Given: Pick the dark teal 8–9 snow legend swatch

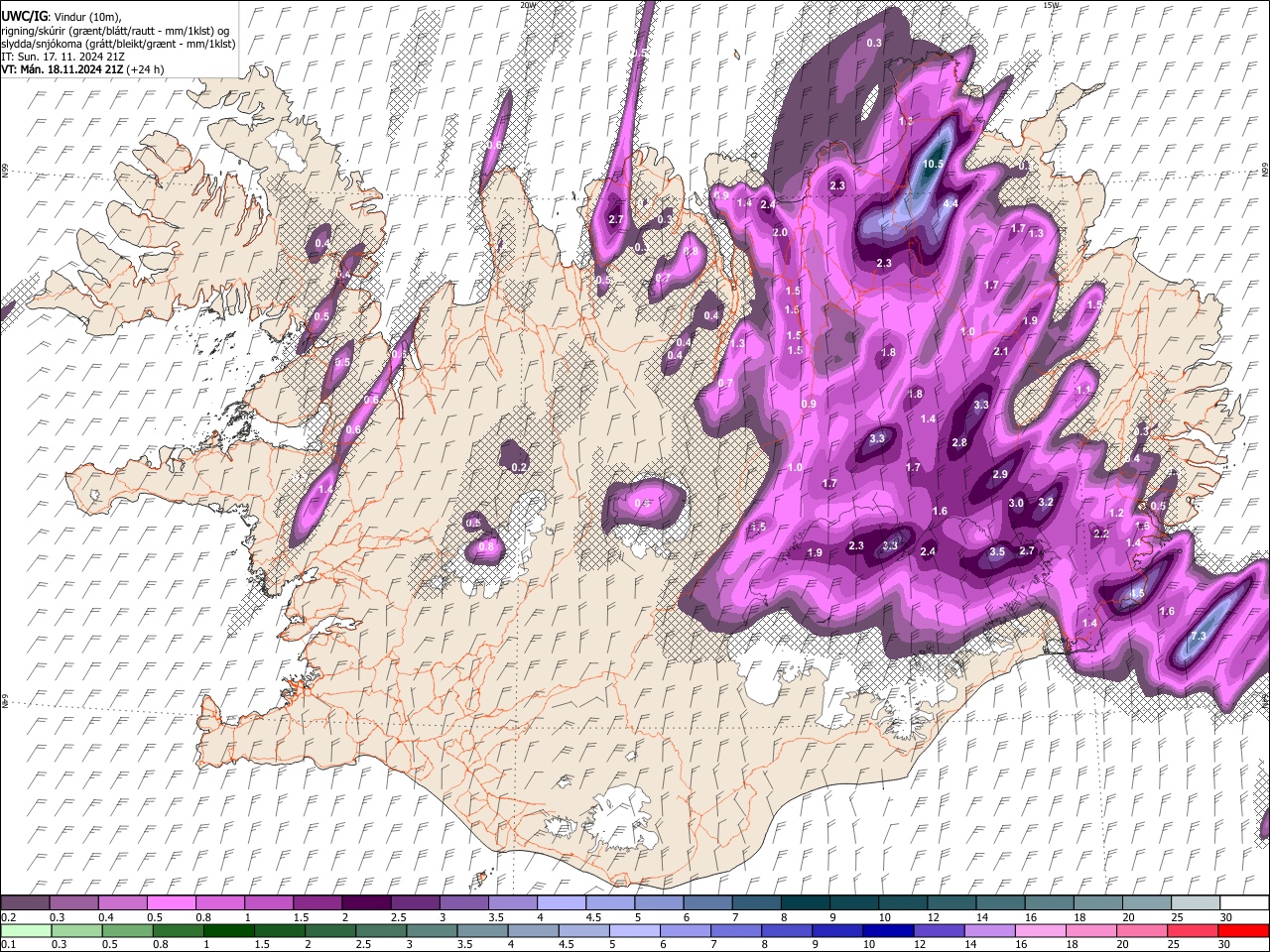Looking at the screenshot, I should [x=804, y=903].
